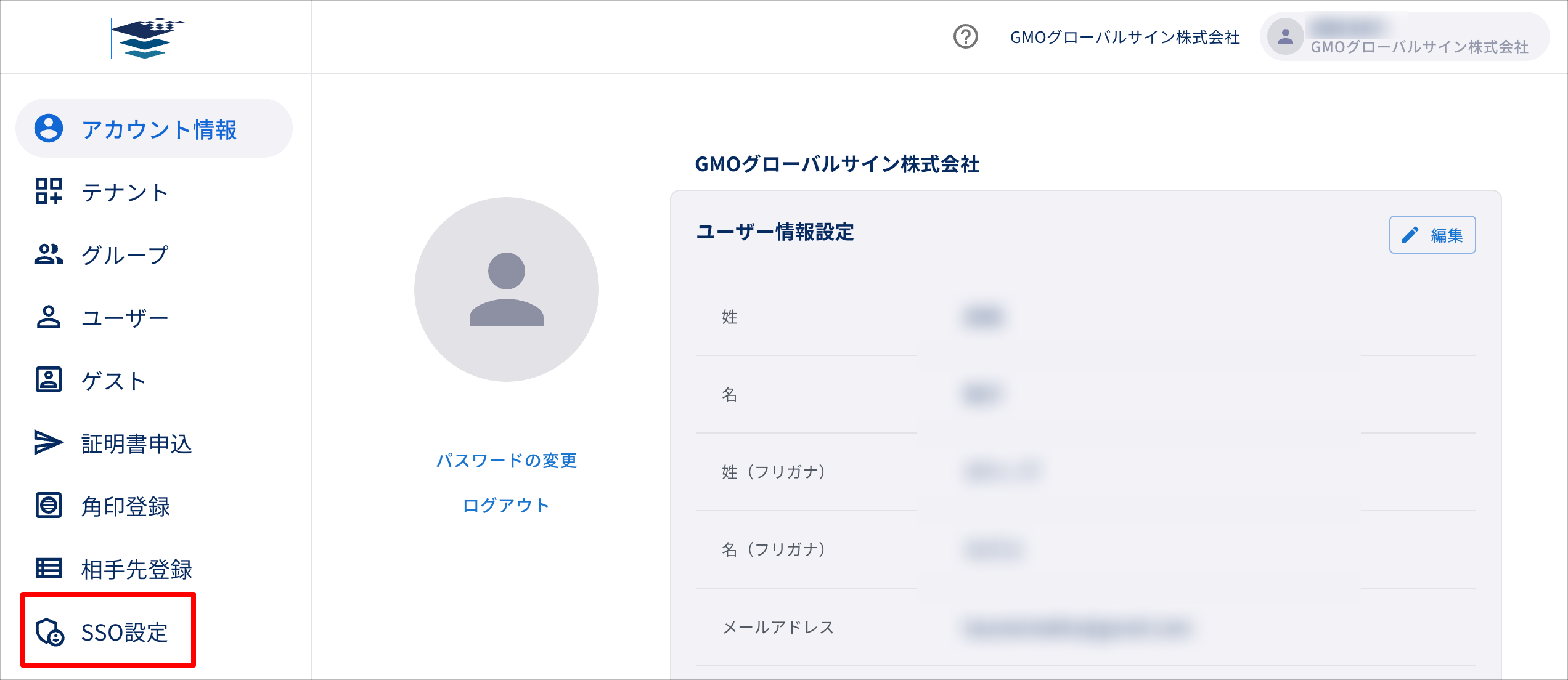This screenshot has height=680, width=1568.
Task: Open 証明書申込 menu entry
Action: click(x=154, y=443)
